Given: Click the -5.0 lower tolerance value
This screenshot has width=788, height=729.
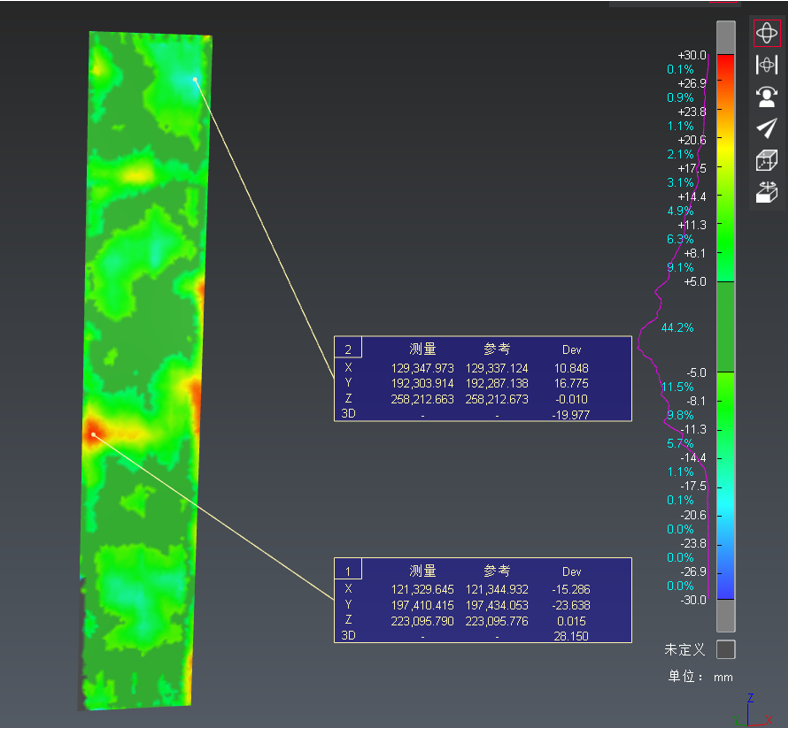Looking at the screenshot, I should coord(696,373).
